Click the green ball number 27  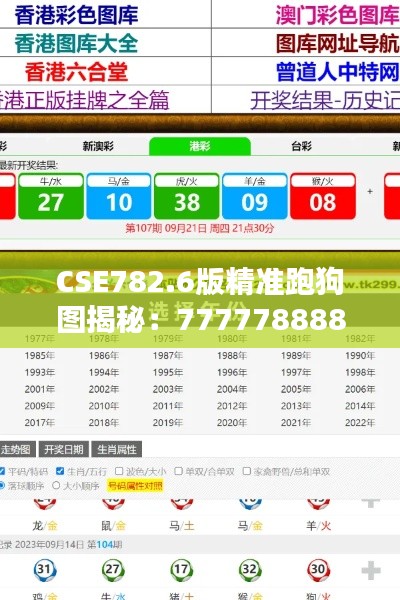pyautogui.click(x=51, y=196)
